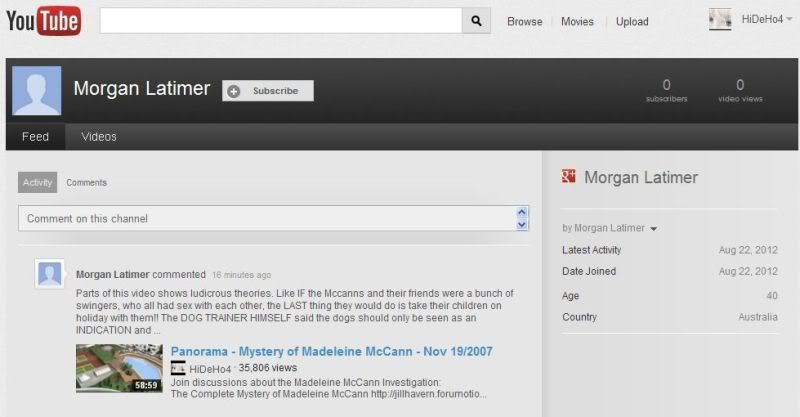Click the Age value '40'

[x=772, y=296]
